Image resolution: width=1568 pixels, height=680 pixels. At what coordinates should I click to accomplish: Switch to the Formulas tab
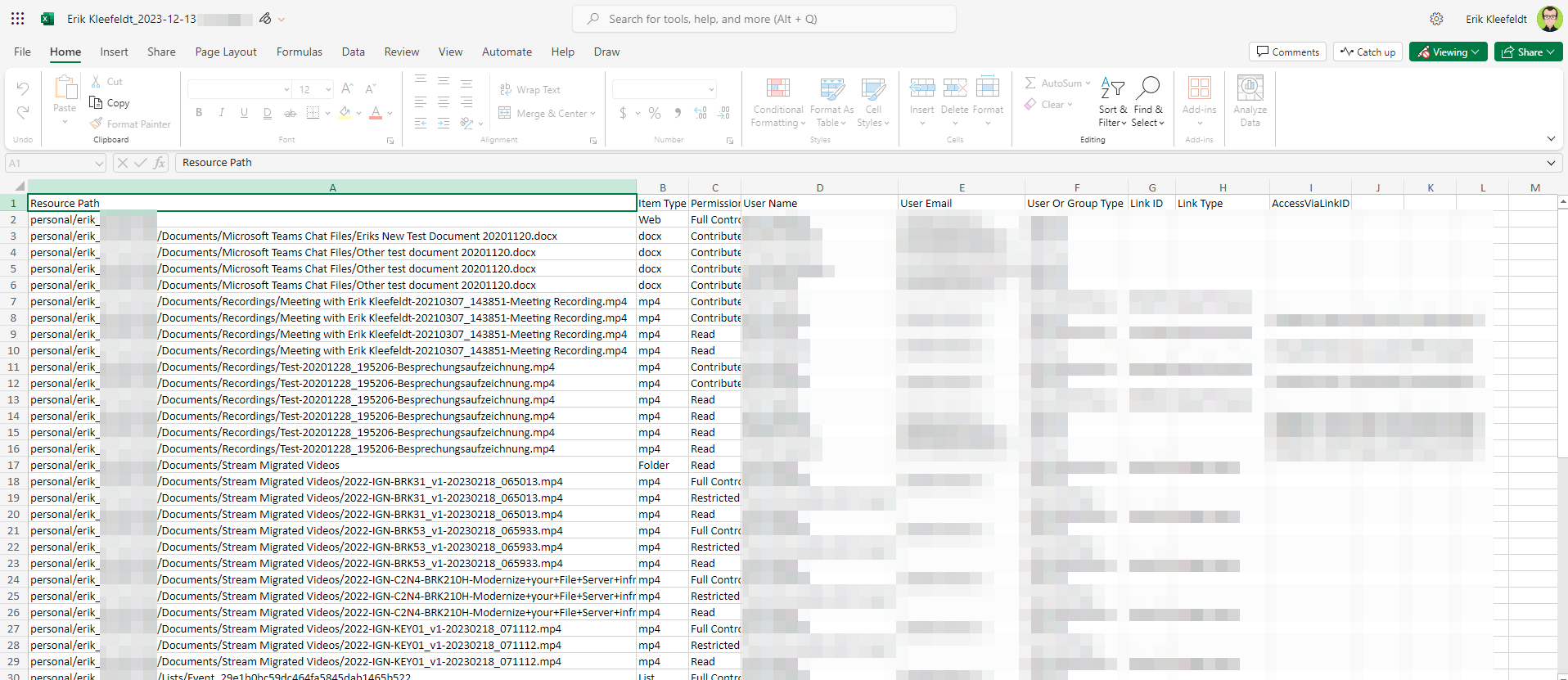click(x=299, y=52)
